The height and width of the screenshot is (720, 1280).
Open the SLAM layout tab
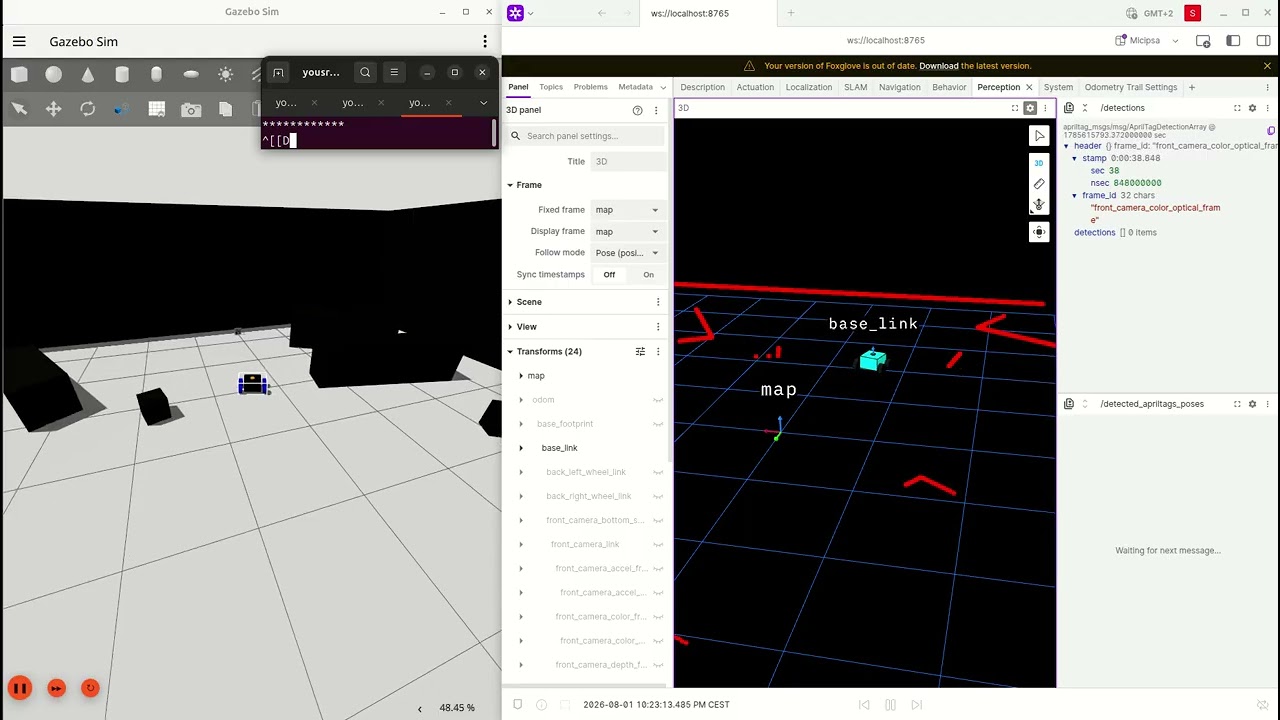coord(855,87)
